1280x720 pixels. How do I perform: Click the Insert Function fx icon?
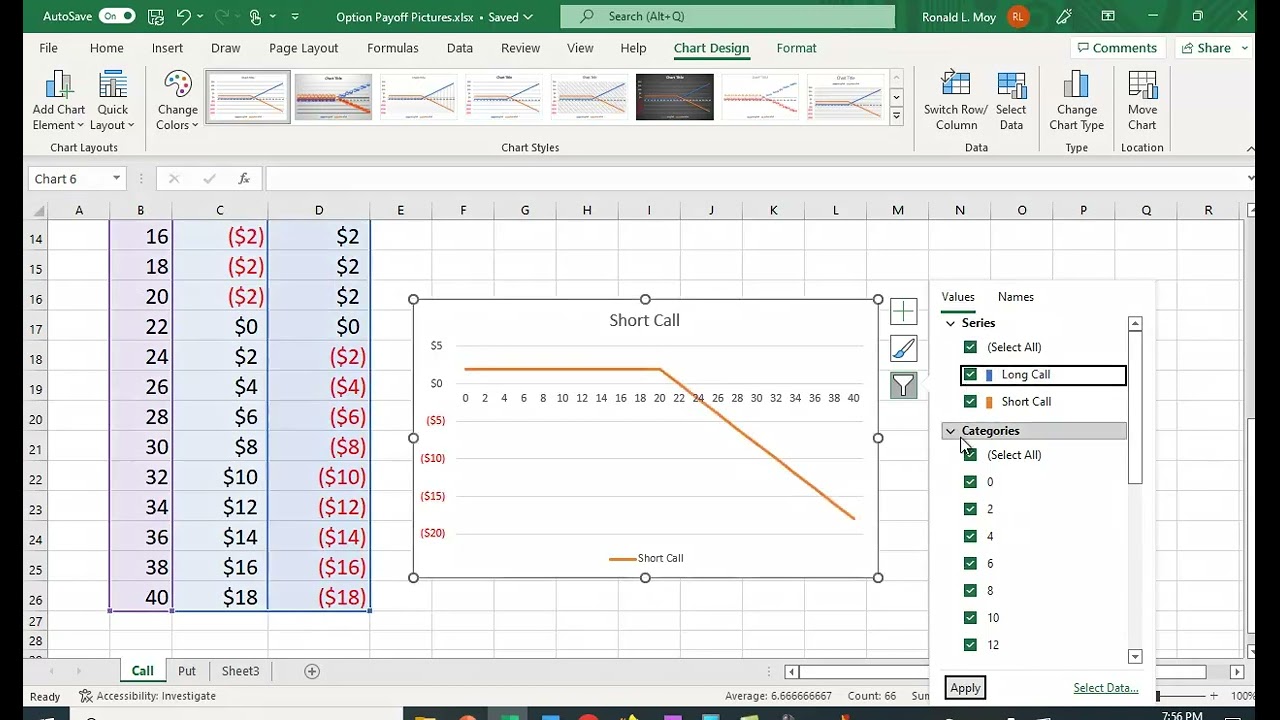click(244, 179)
